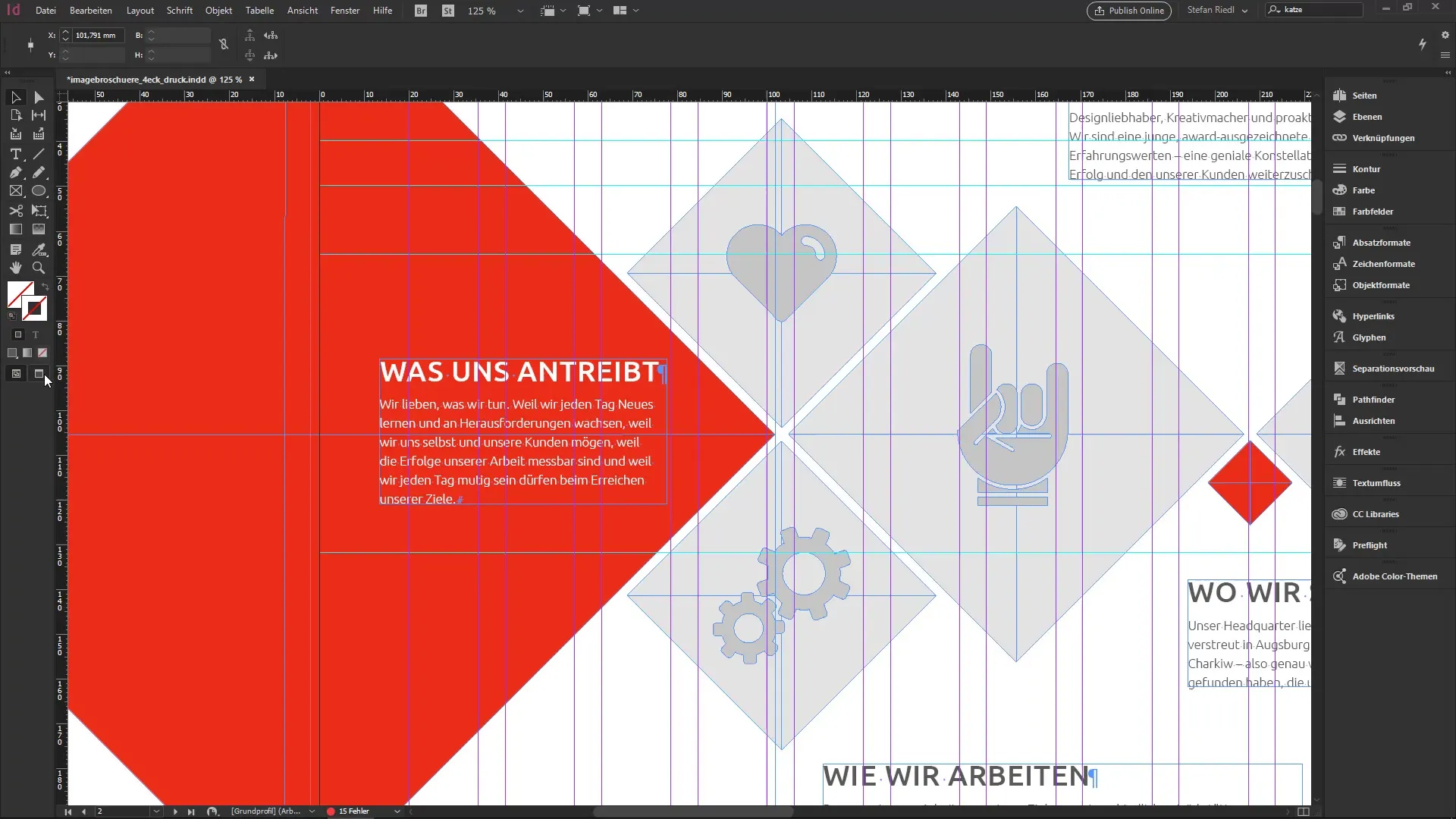This screenshot has height=819, width=1456.
Task: Open the Layout menu
Action: coord(140,11)
